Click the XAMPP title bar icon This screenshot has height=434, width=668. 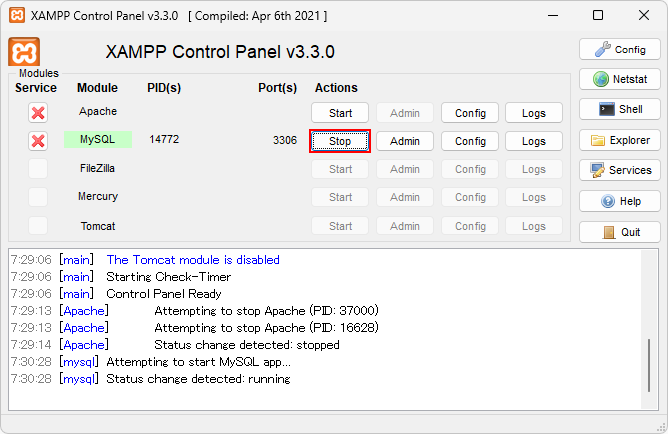[x=17, y=15]
